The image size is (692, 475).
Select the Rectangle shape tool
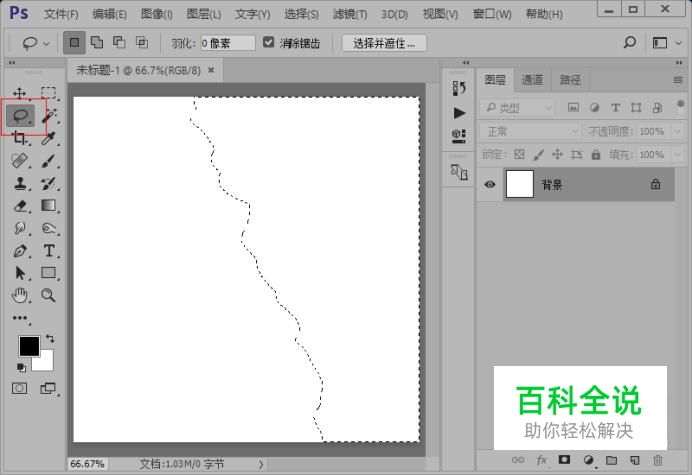[x=49, y=273]
